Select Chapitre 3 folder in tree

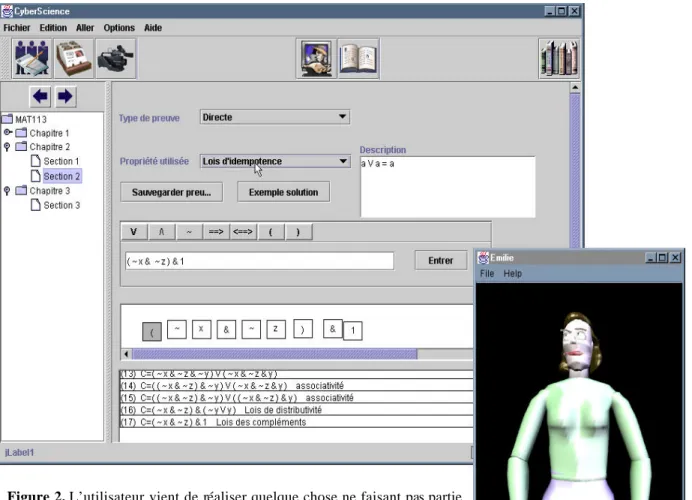[42, 191]
